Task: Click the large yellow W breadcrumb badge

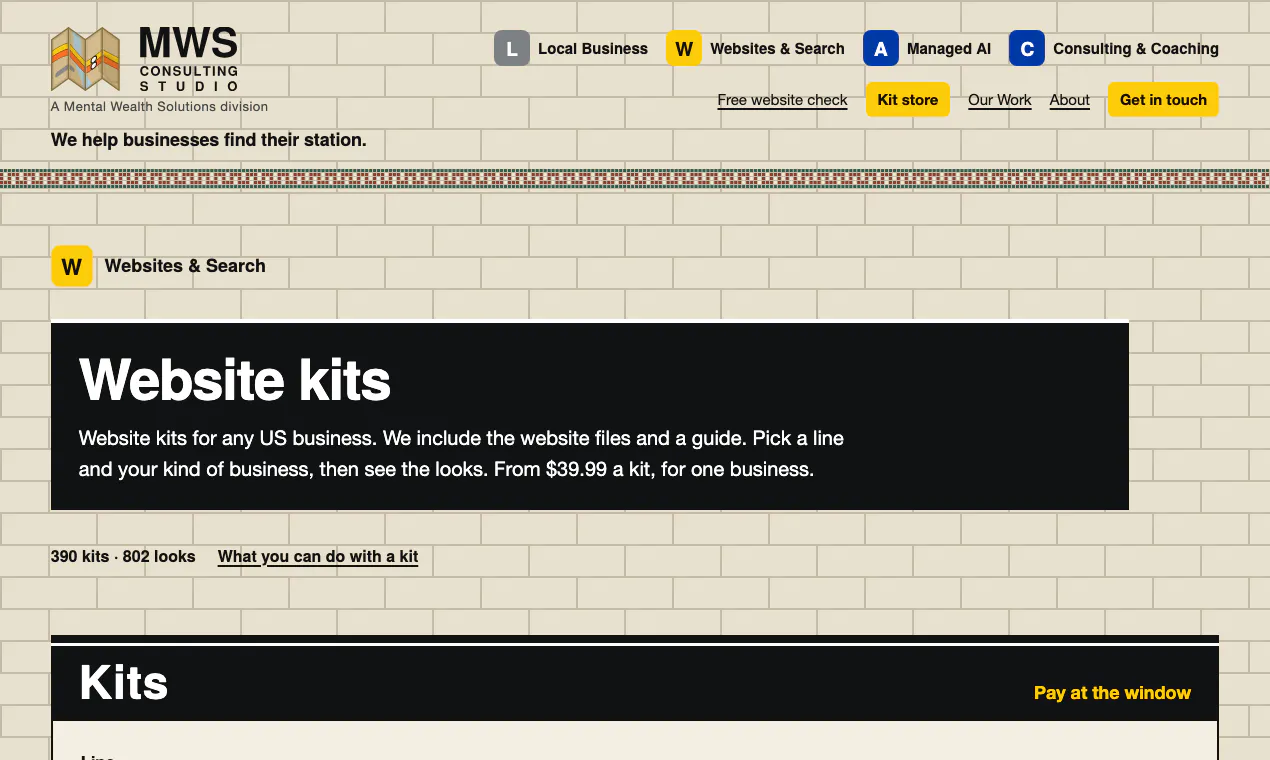Action: (72, 266)
